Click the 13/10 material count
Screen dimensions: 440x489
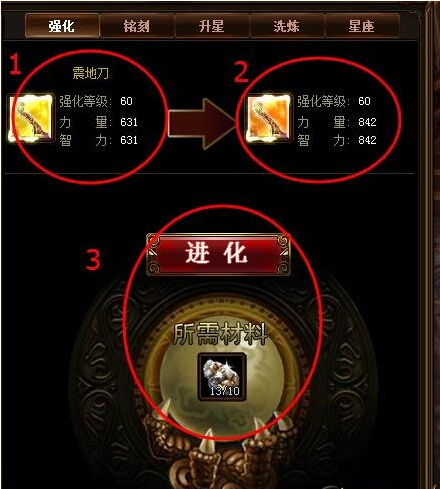click(x=225, y=391)
